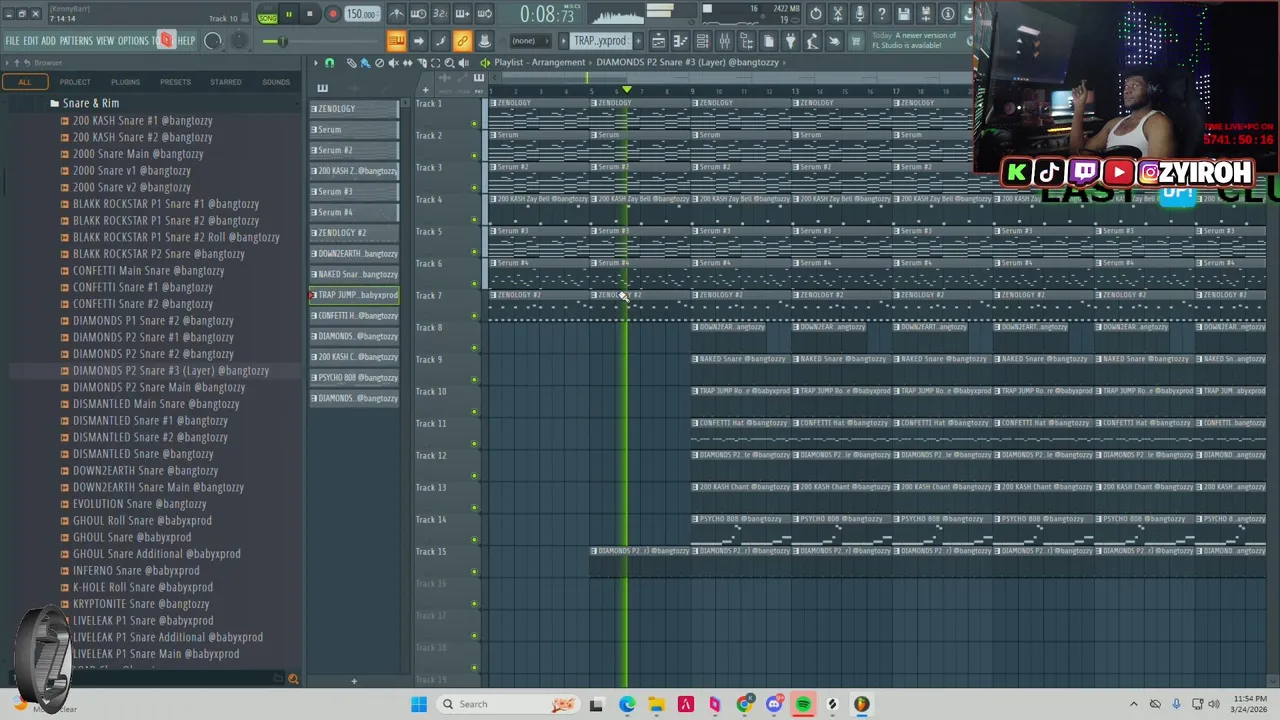Mute Track 1 with its green dot
Image resolution: width=1280 pixels, height=720 pixels.
[474, 124]
